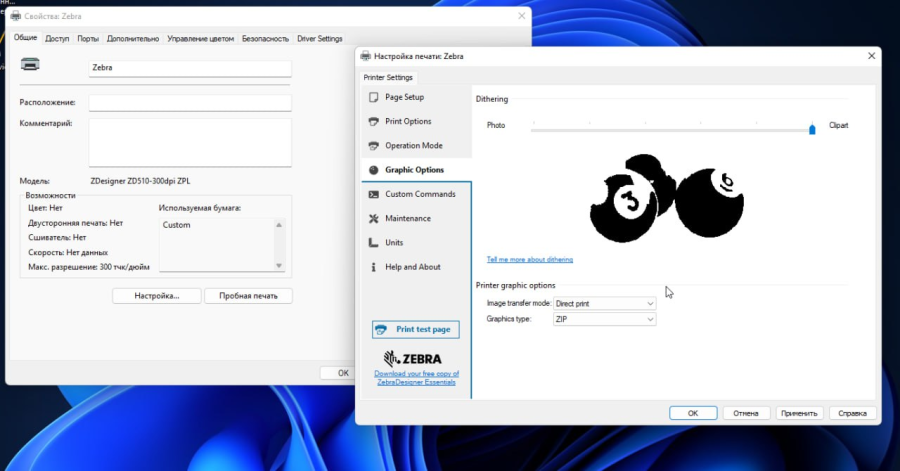
Task: Close the Zebra properties window
Action: (x=521, y=16)
